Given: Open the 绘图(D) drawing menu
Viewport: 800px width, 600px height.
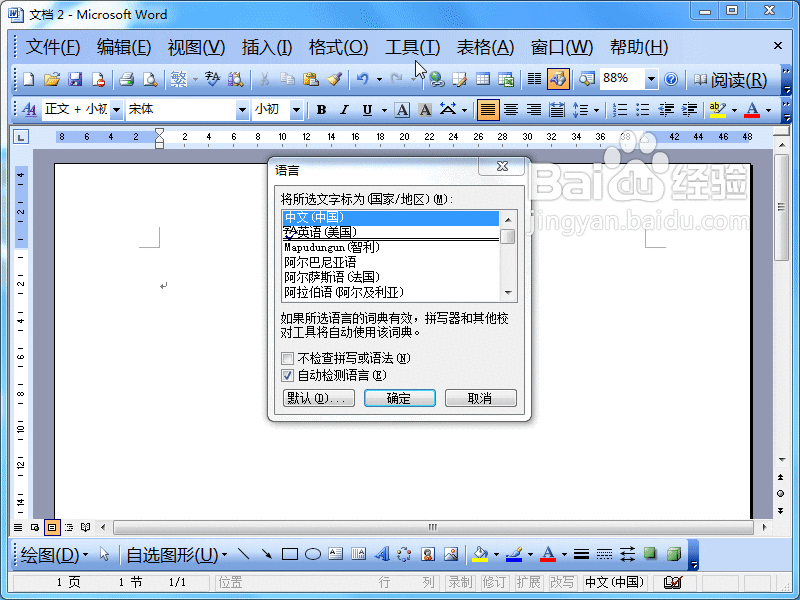Looking at the screenshot, I should coord(54,555).
